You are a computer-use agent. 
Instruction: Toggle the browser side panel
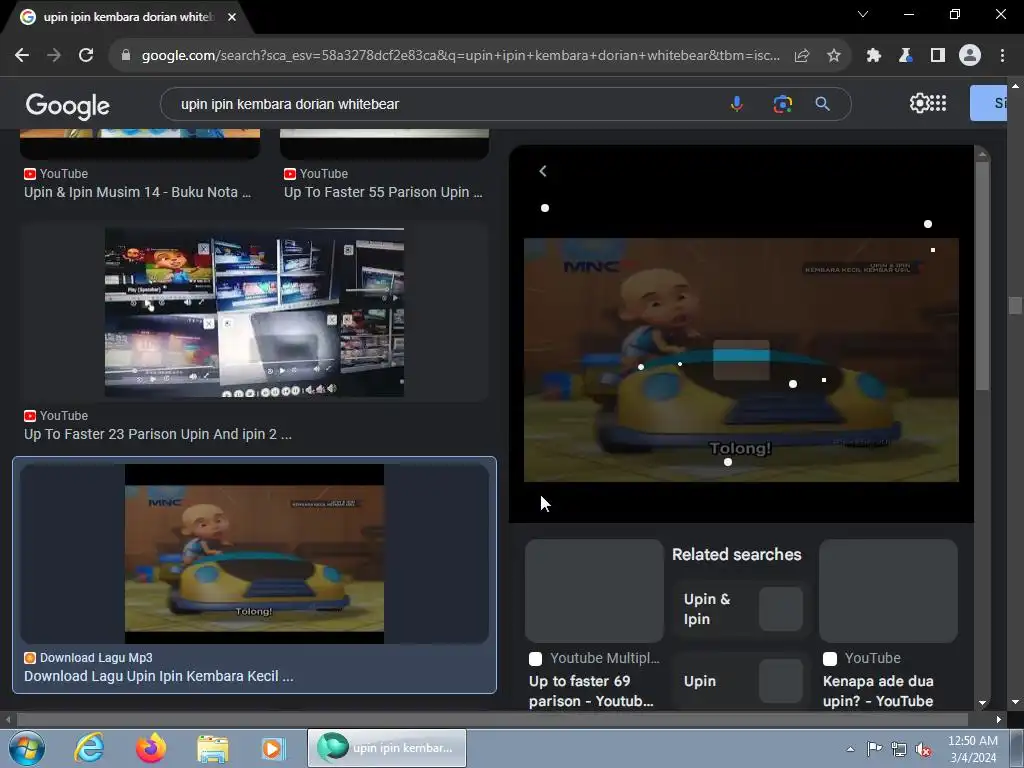click(x=938, y=56)
